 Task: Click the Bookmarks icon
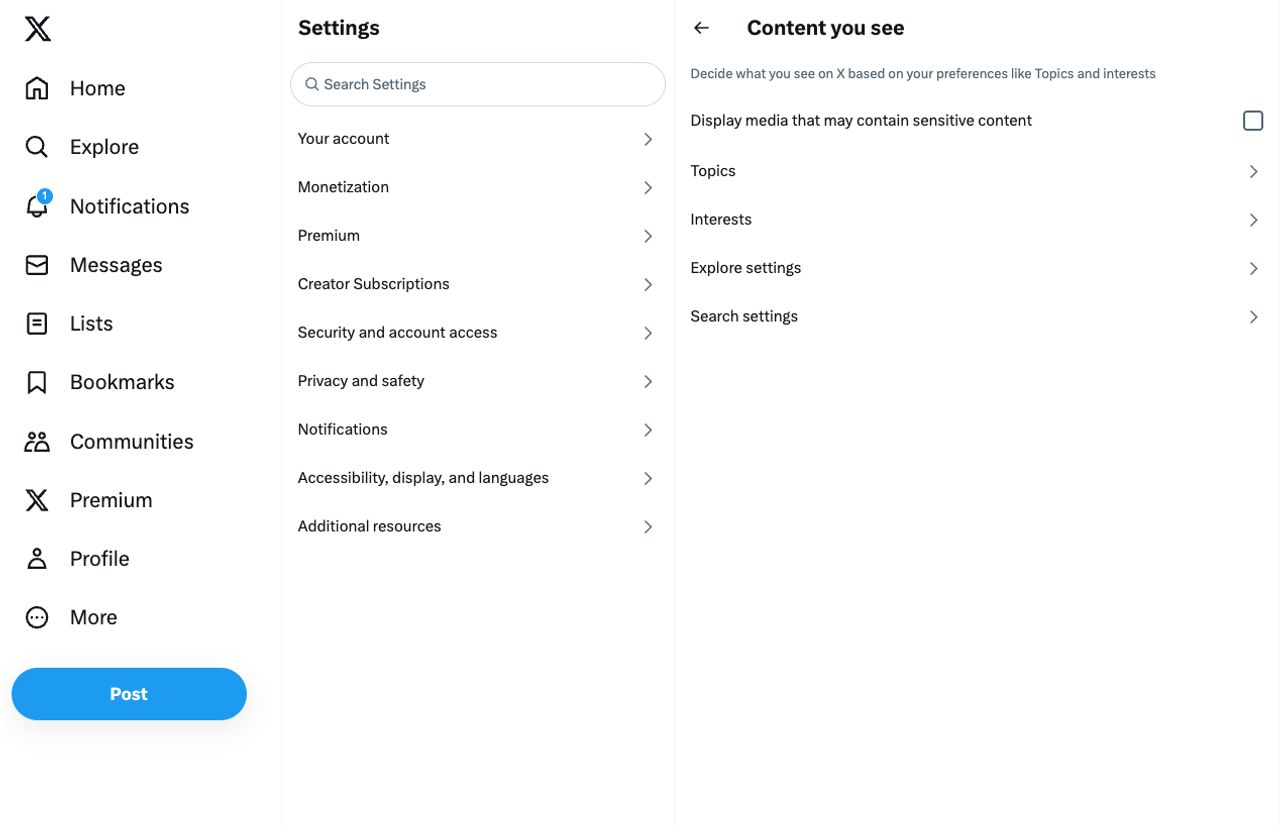click(x=37, y=382)
